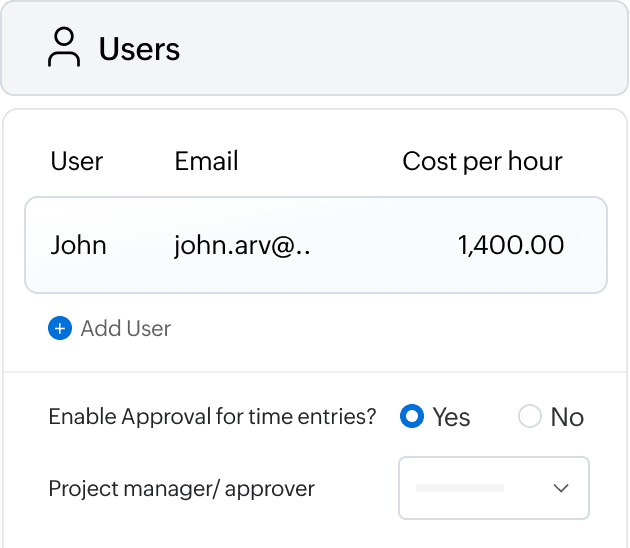Viewport: 630px width, 548px height.
Task: Click the Users header title
Action: (x=139, y=49)
